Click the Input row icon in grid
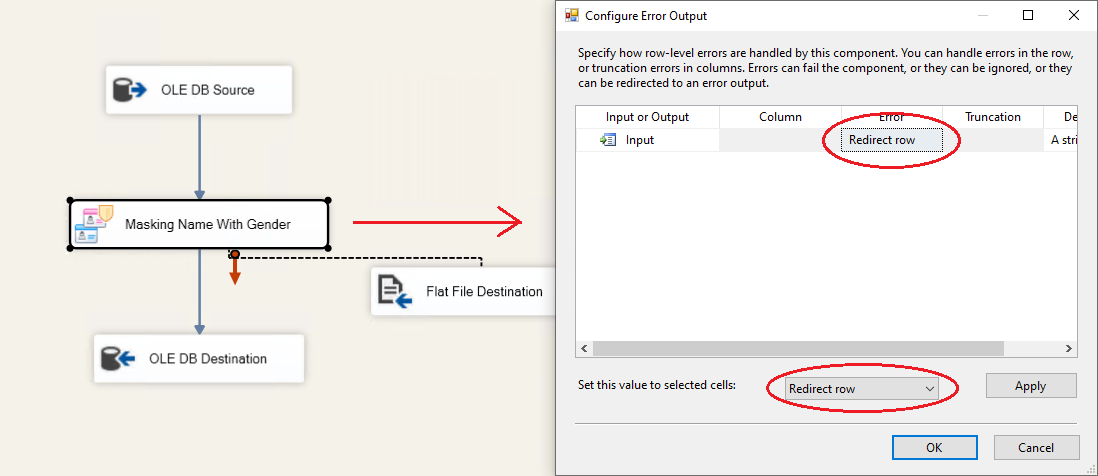 pyautogui.click(x=608, y=140)
